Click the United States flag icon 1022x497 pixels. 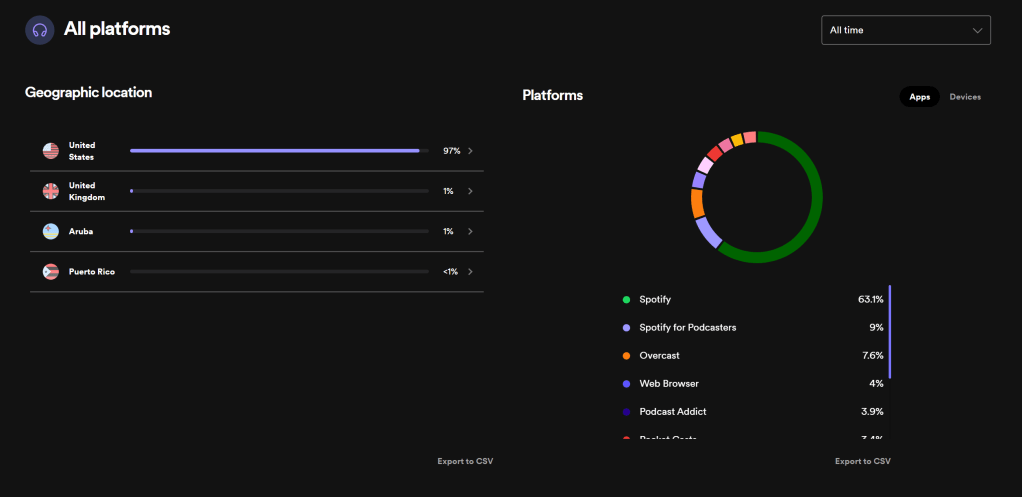[x=51, y=151]
